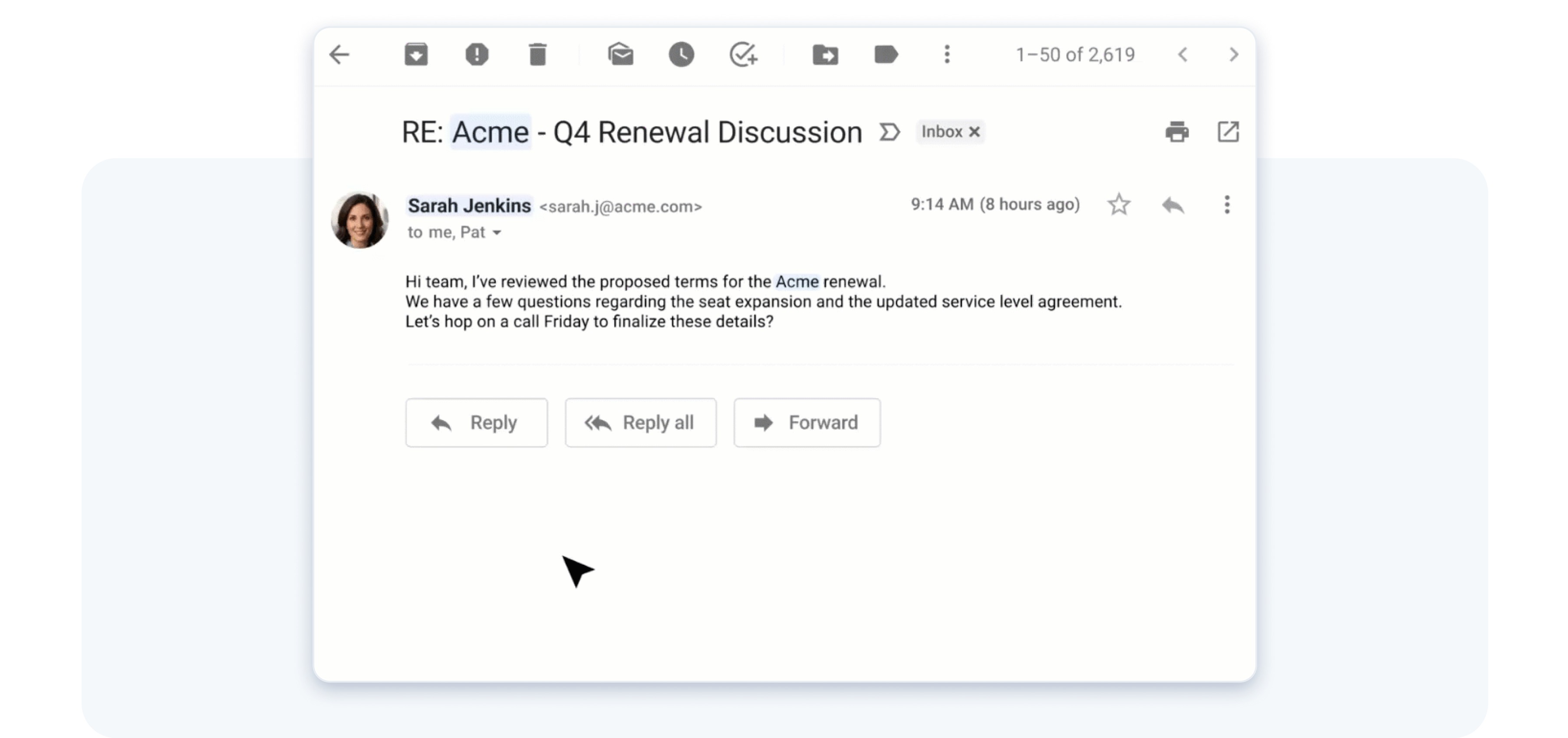1568x738 pixels.
Task: Expand recipient details arrow after Pat
Action: (497, 233)
